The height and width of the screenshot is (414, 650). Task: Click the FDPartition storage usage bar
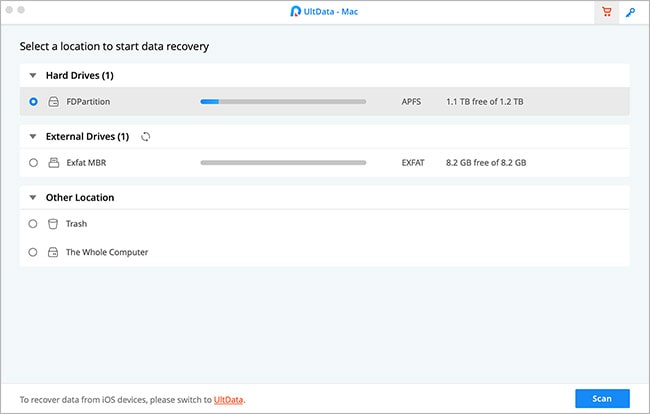tap(283, 101)
